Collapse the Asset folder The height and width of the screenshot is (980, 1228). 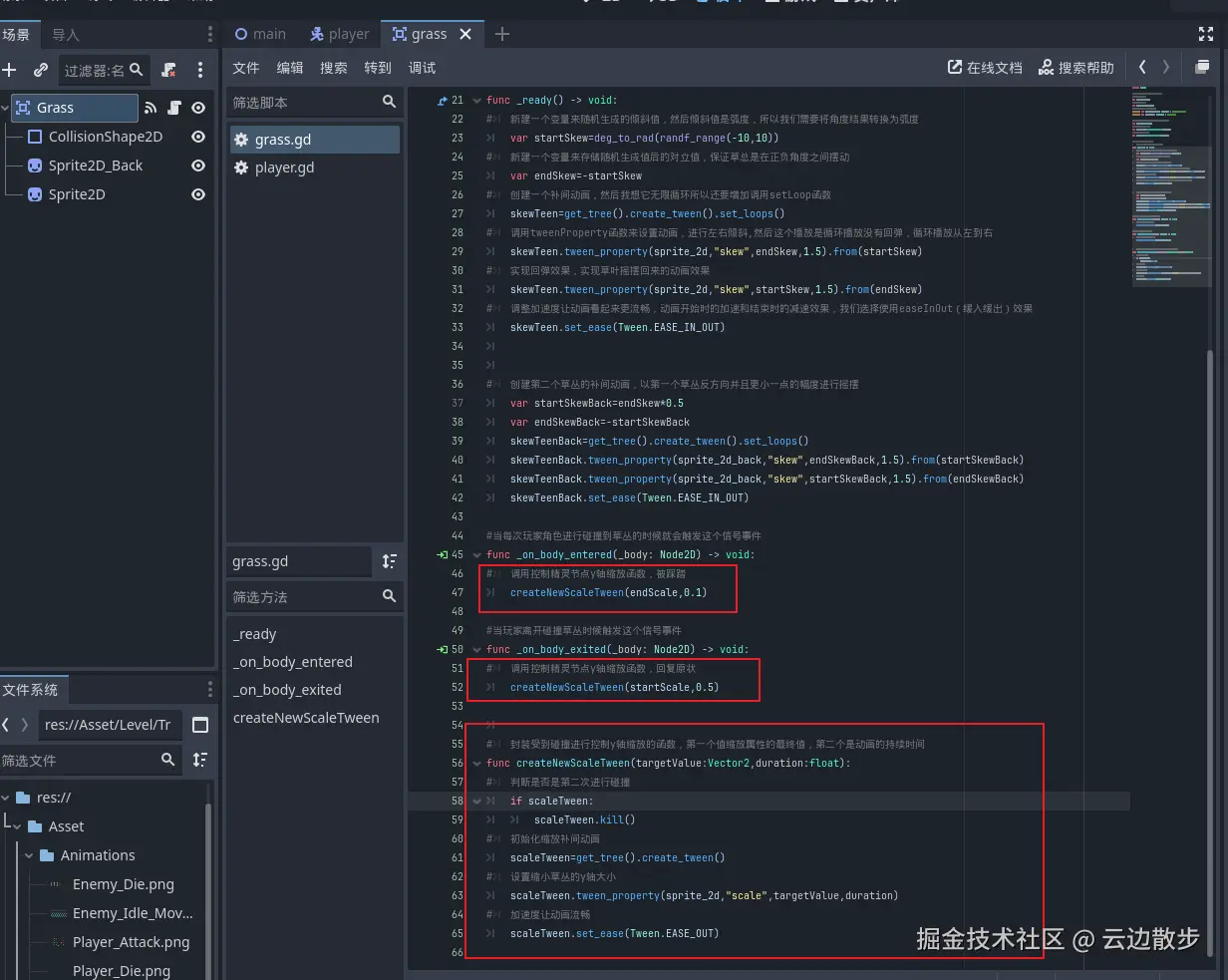pyautogui.click(x=17, y=826)
